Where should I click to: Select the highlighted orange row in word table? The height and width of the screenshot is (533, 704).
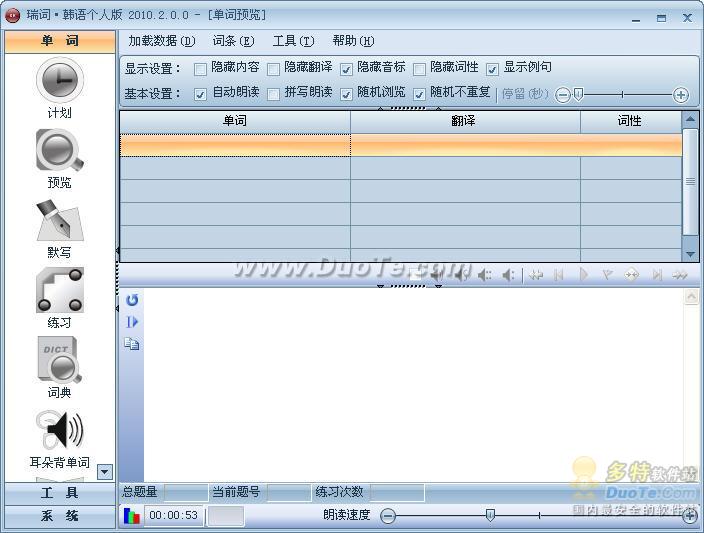[x=401, y=145]
